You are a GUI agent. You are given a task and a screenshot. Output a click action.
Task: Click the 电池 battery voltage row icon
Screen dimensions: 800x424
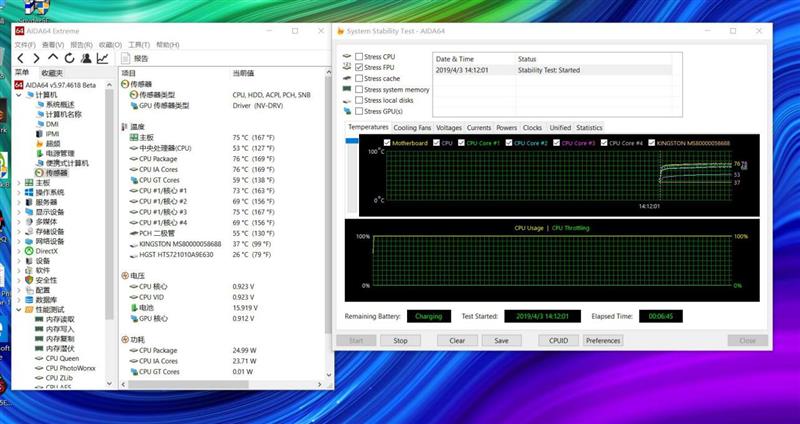click(x=135, y=308)
